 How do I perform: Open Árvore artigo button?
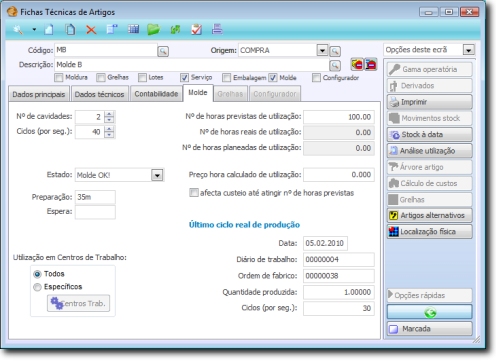430,167
